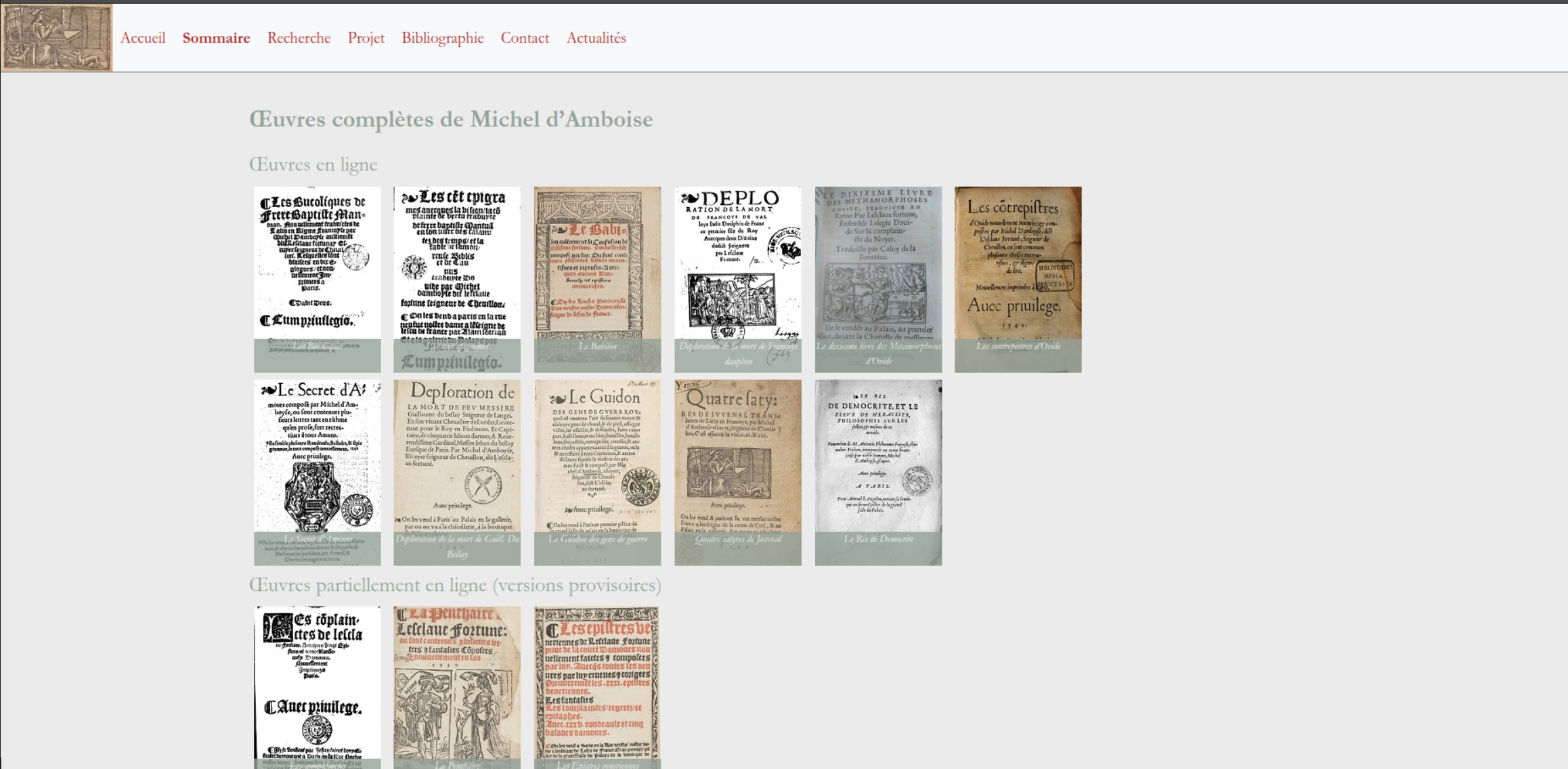The height and width of the screenshot is (769, 1568).
Task: Open the Recherche page
Action: [x=299, y=38]
